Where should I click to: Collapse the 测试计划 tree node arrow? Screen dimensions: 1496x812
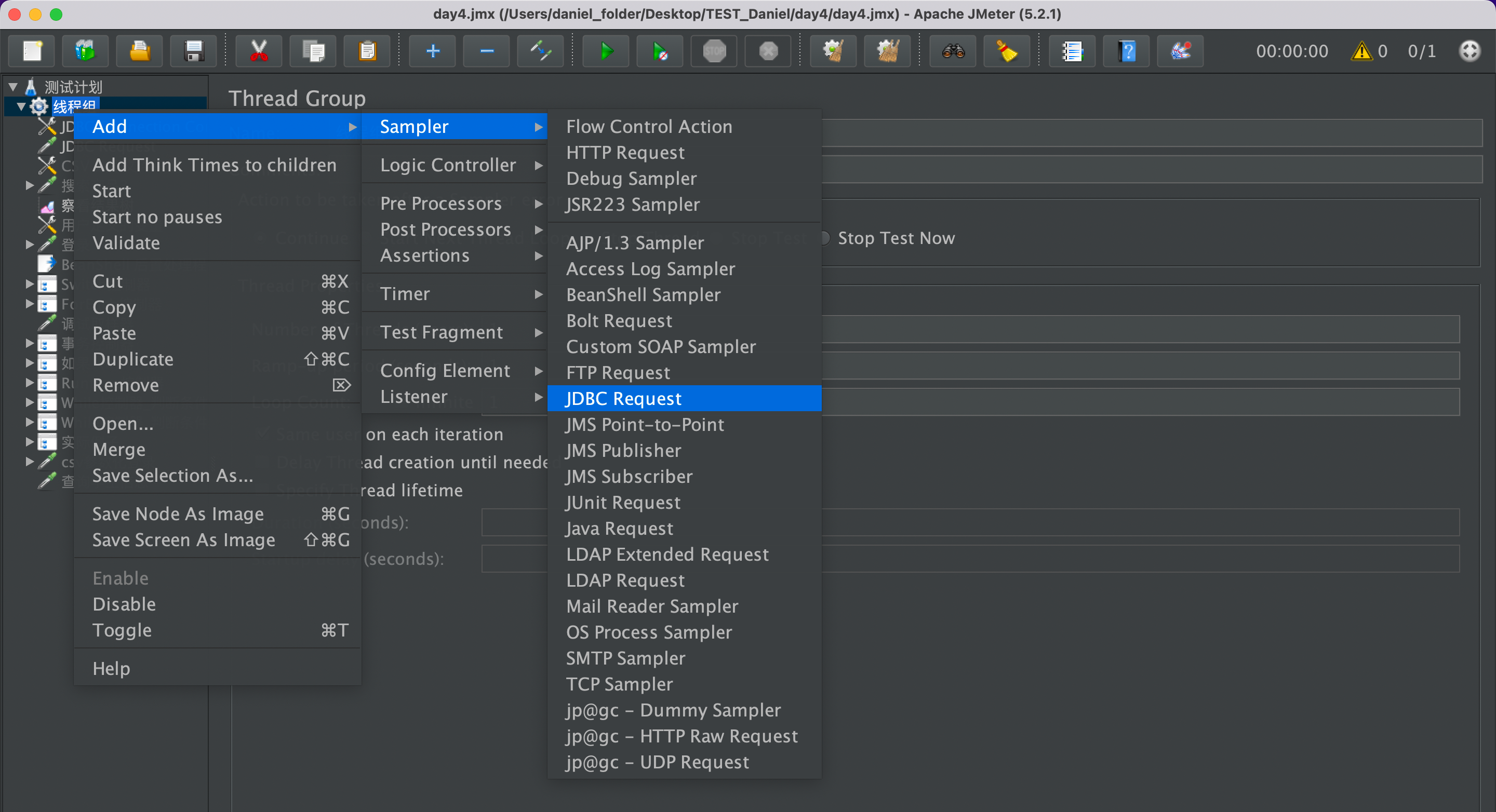[x=13, y=87]
